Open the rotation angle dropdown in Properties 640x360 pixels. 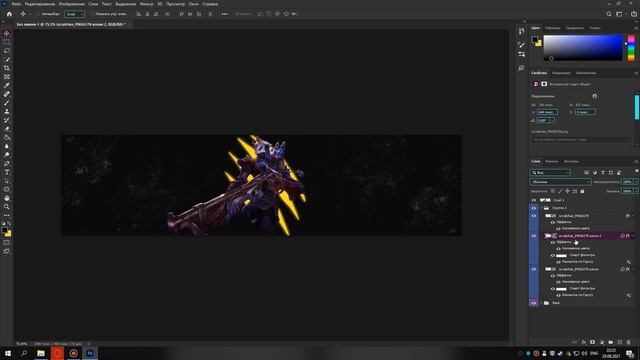click(552, 120)
